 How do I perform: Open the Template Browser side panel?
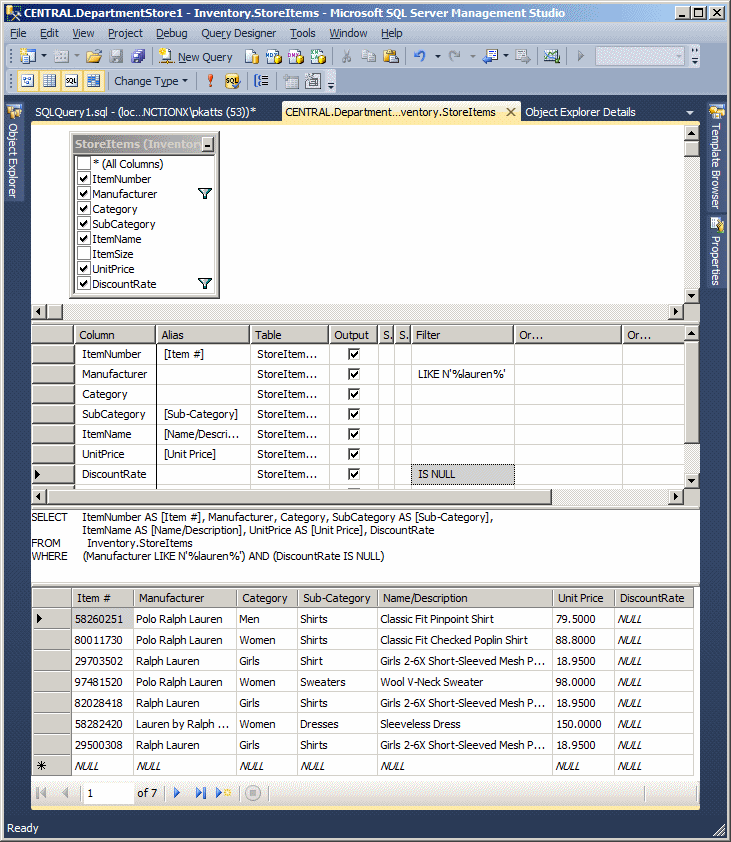click(x=716, y=157)
